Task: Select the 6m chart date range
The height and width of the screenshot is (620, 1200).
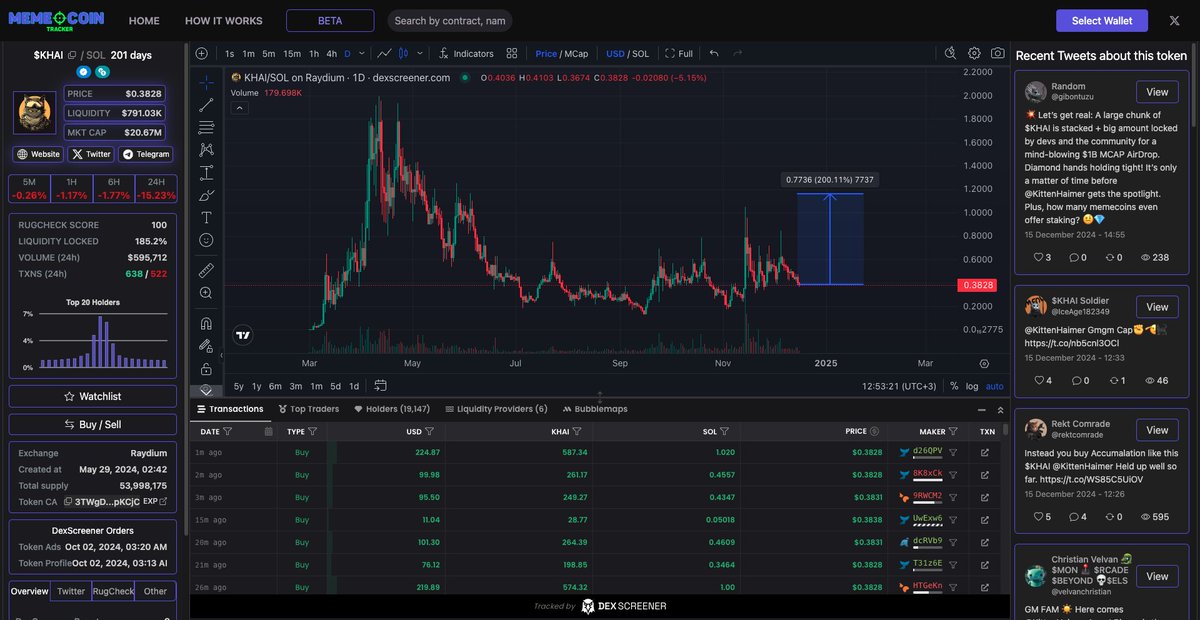Action: [x=275, y=386]
